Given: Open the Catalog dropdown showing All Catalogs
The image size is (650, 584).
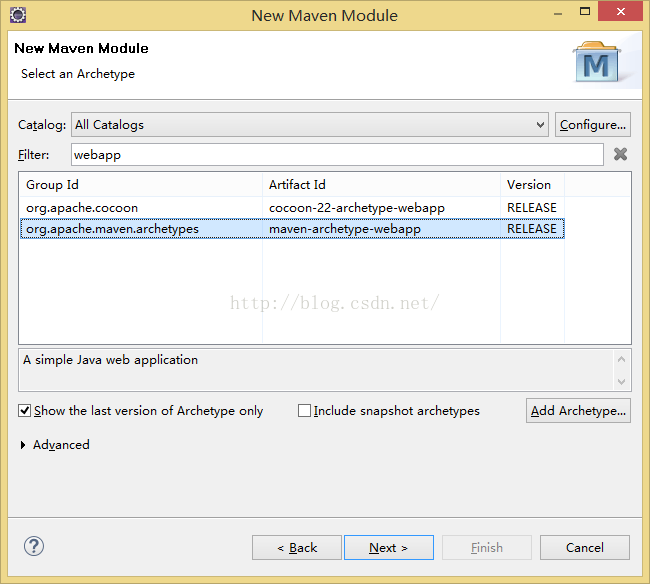Looking at the screenshot, I should click(x=310, y=124).
